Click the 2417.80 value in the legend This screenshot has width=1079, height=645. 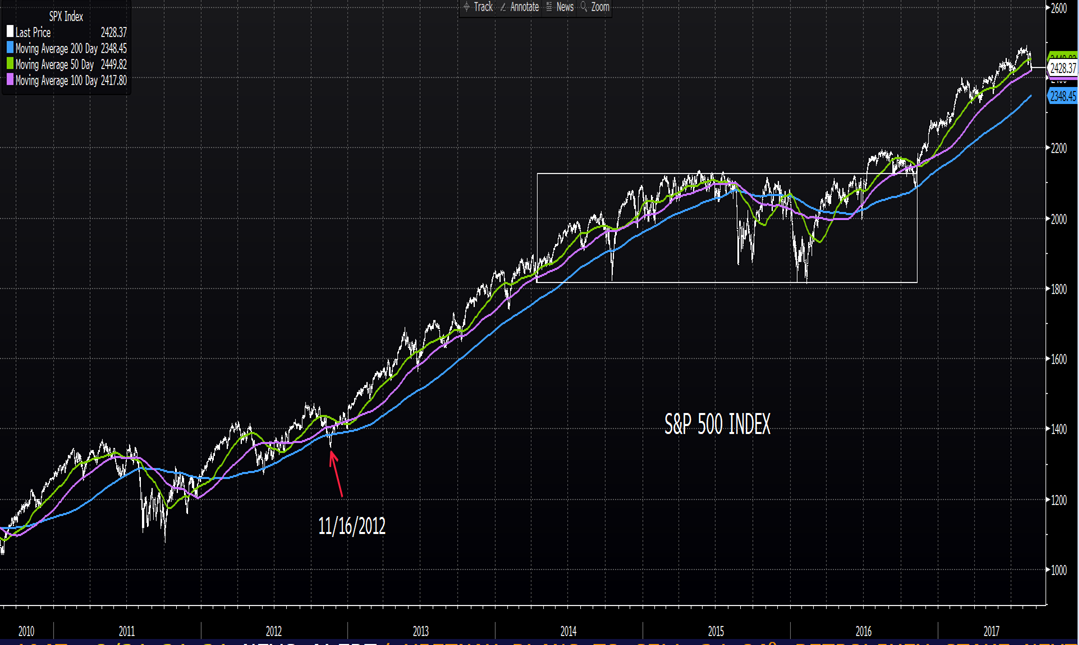click(114, 80)
